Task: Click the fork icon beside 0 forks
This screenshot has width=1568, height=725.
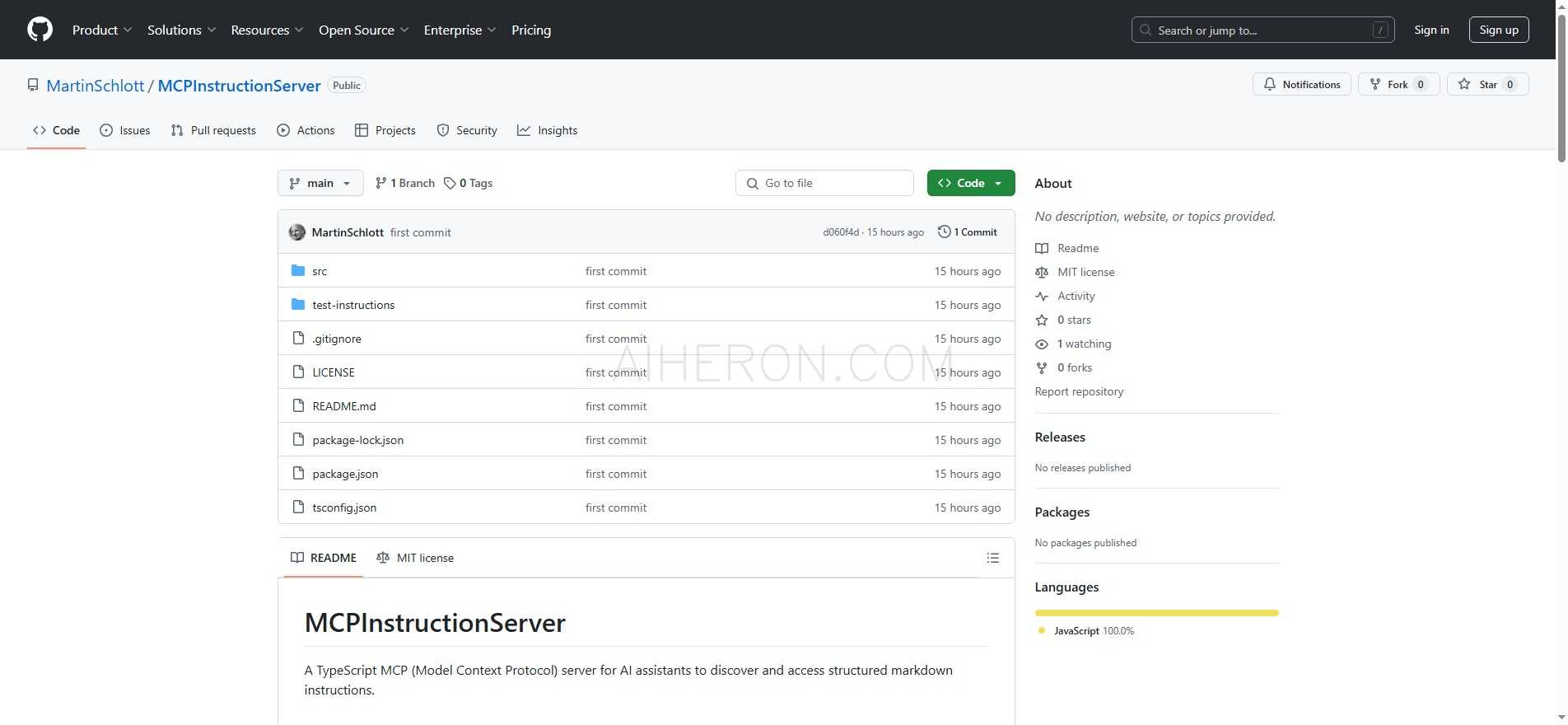Action: [1042, 367]
